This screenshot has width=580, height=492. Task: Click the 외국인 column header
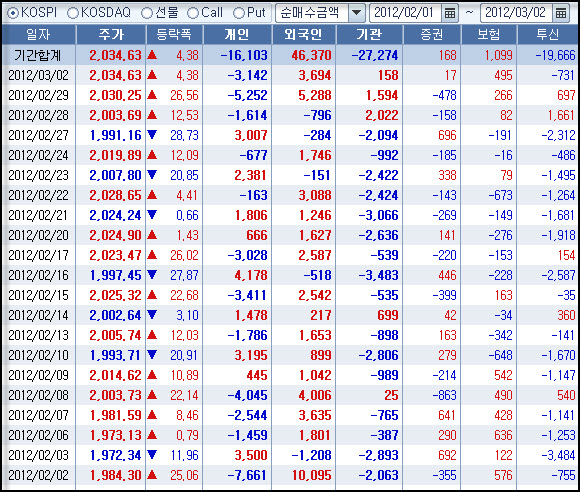(304, 34)
